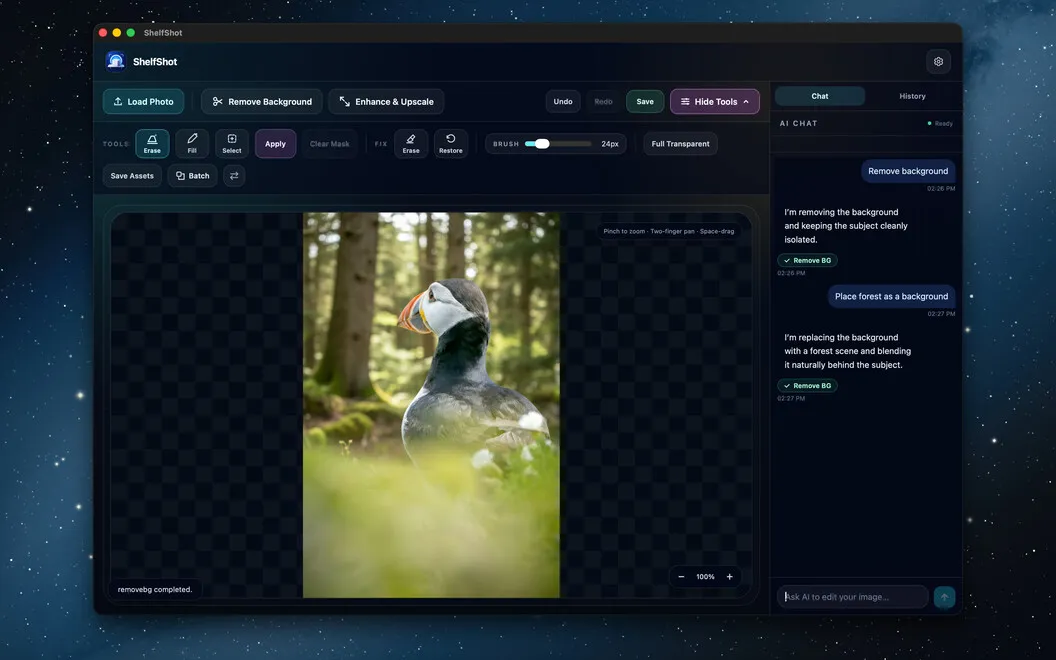Click the 'Place forest as a background' message
Viewport: 1056px width, 660px height.
point(891,296)
